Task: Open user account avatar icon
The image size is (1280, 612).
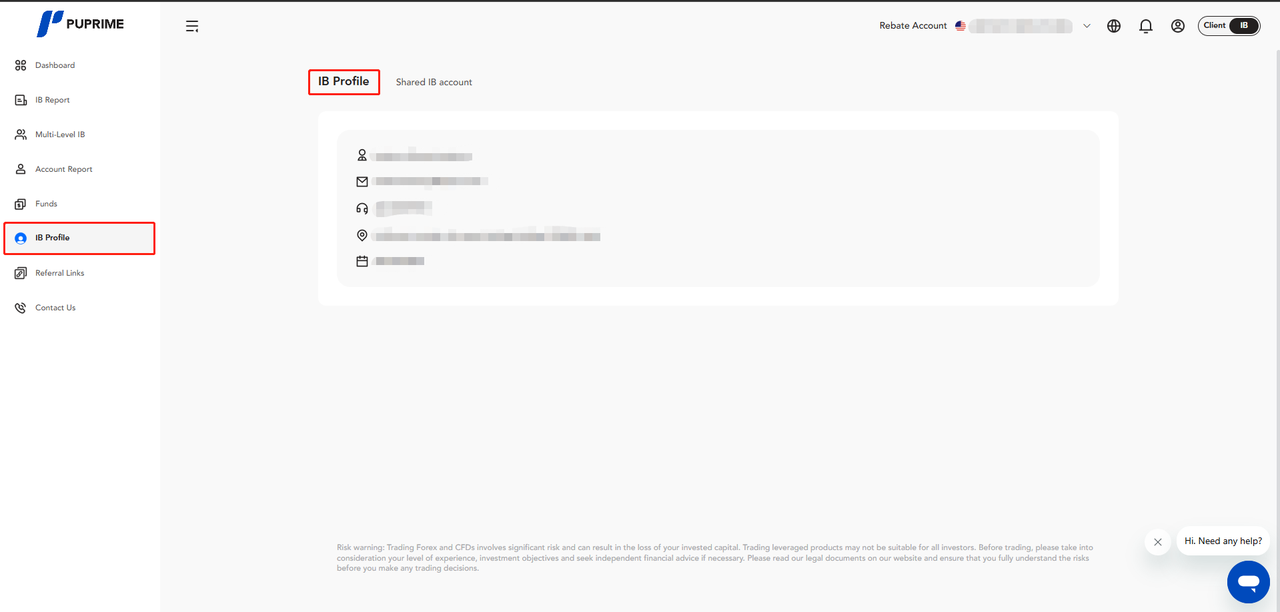Action: (1178, 26)
